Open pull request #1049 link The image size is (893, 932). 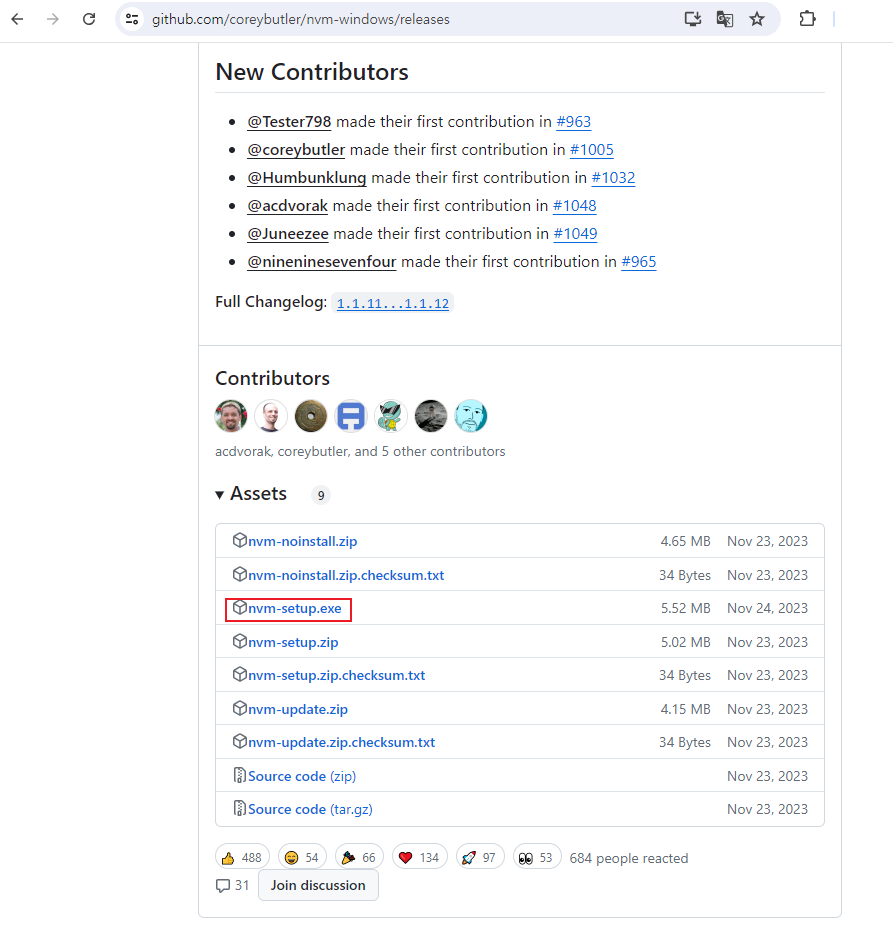[x=575, y=234]
